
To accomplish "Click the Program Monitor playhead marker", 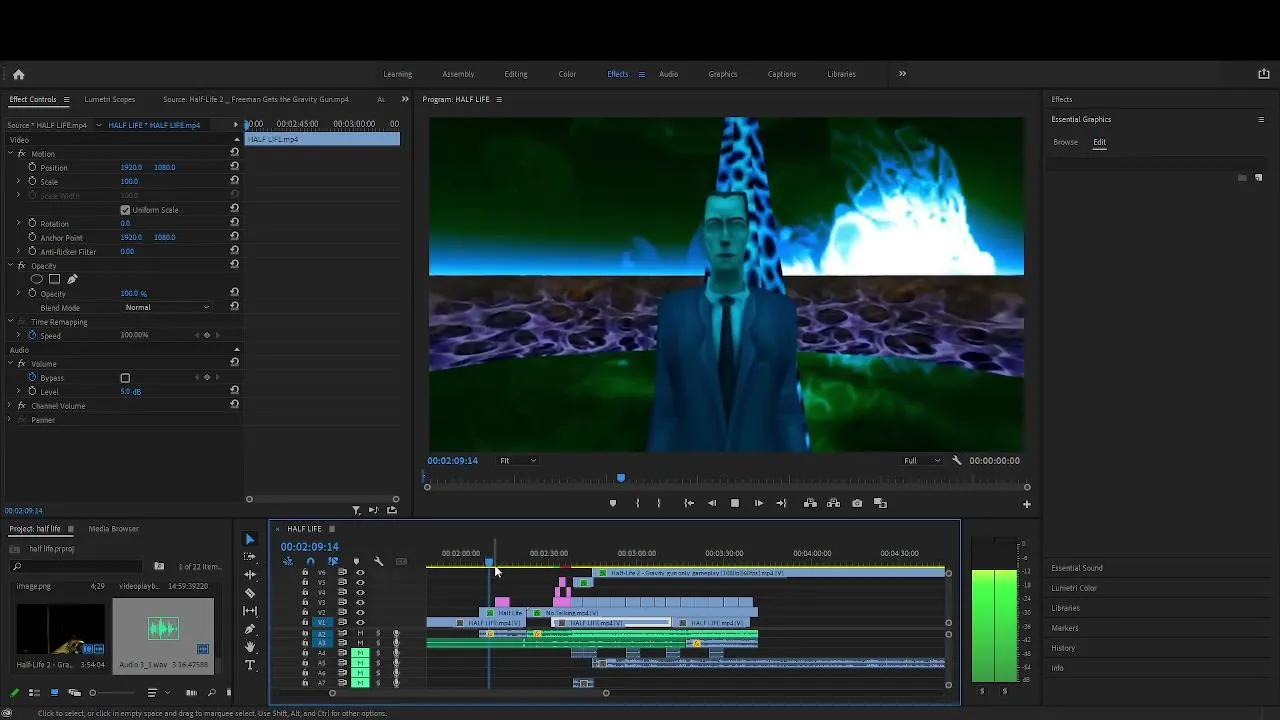I will (621, 478).
